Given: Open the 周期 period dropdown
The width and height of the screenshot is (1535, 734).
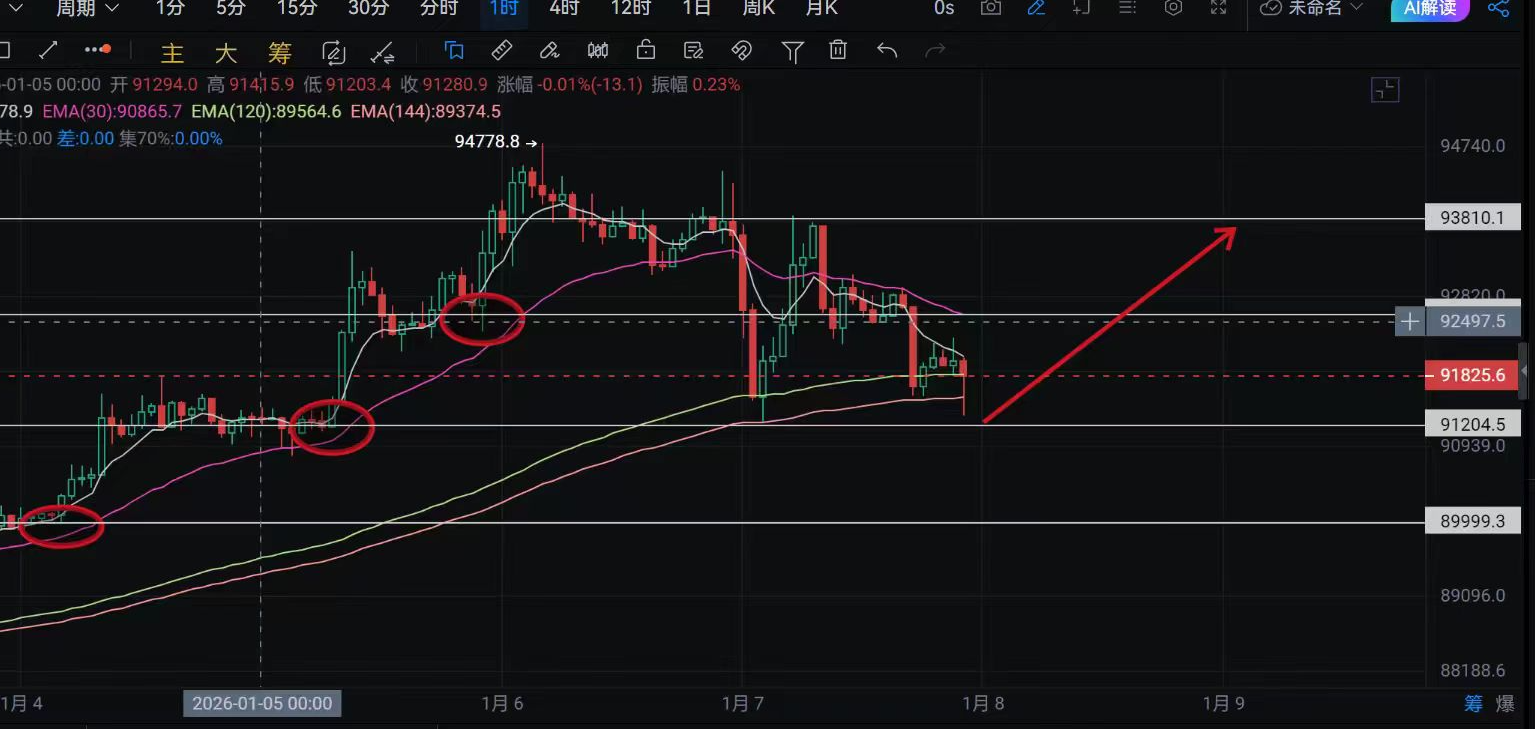Looking at the screenshot, I should pyautogui.click(x=86, y=8).
